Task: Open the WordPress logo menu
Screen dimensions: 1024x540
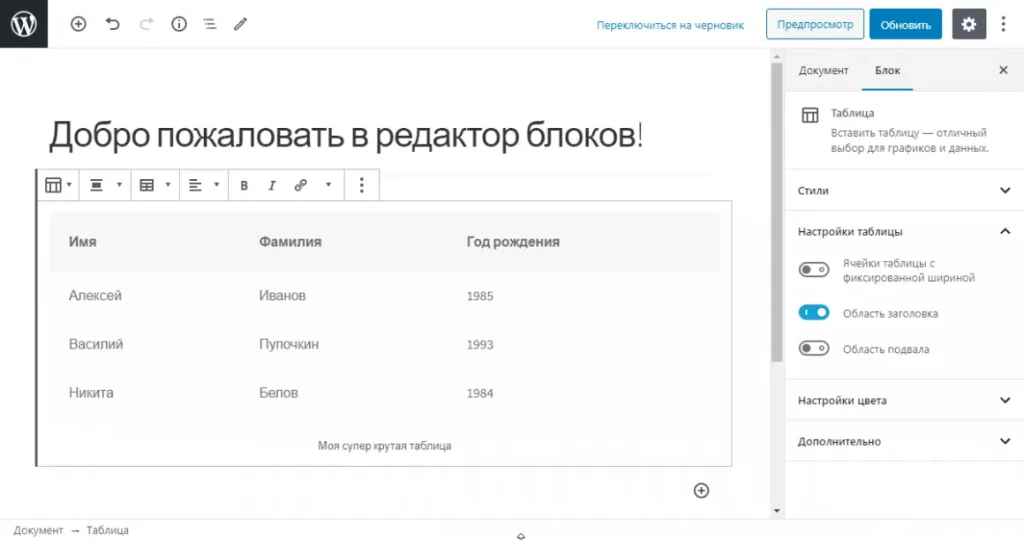Action: (24, 24)
